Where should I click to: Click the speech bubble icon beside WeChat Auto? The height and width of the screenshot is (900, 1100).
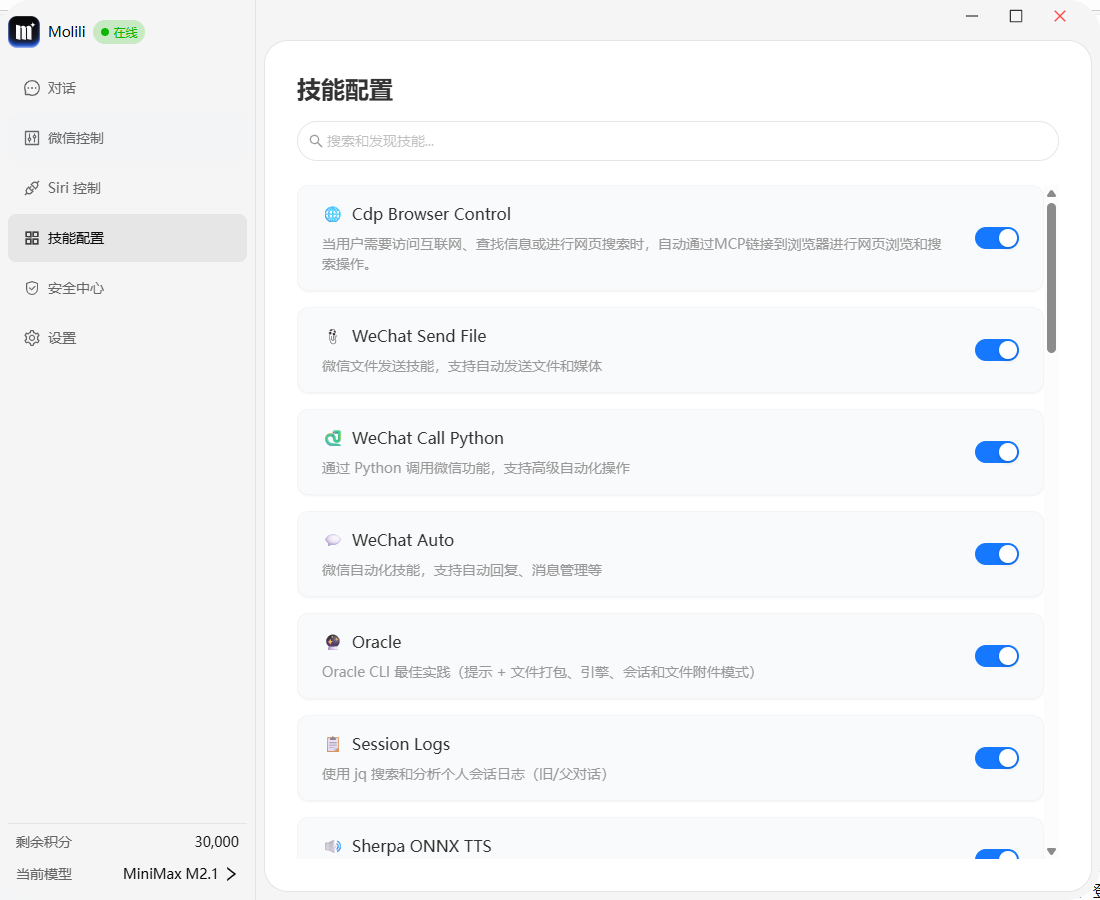coord(332,540)
